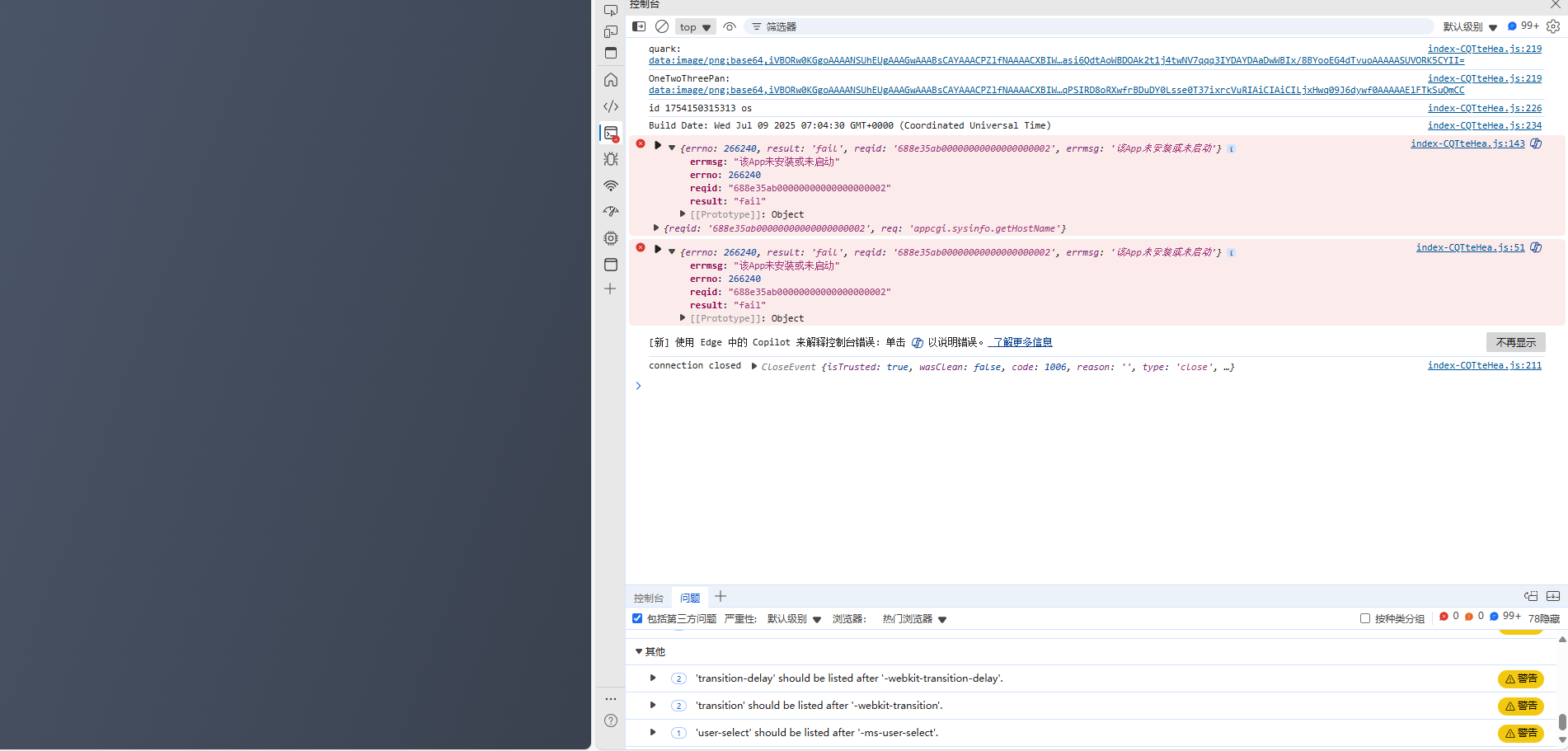Select the 'Build Date: Wed Jul 09 2025' log

click(x=849, y=125)
